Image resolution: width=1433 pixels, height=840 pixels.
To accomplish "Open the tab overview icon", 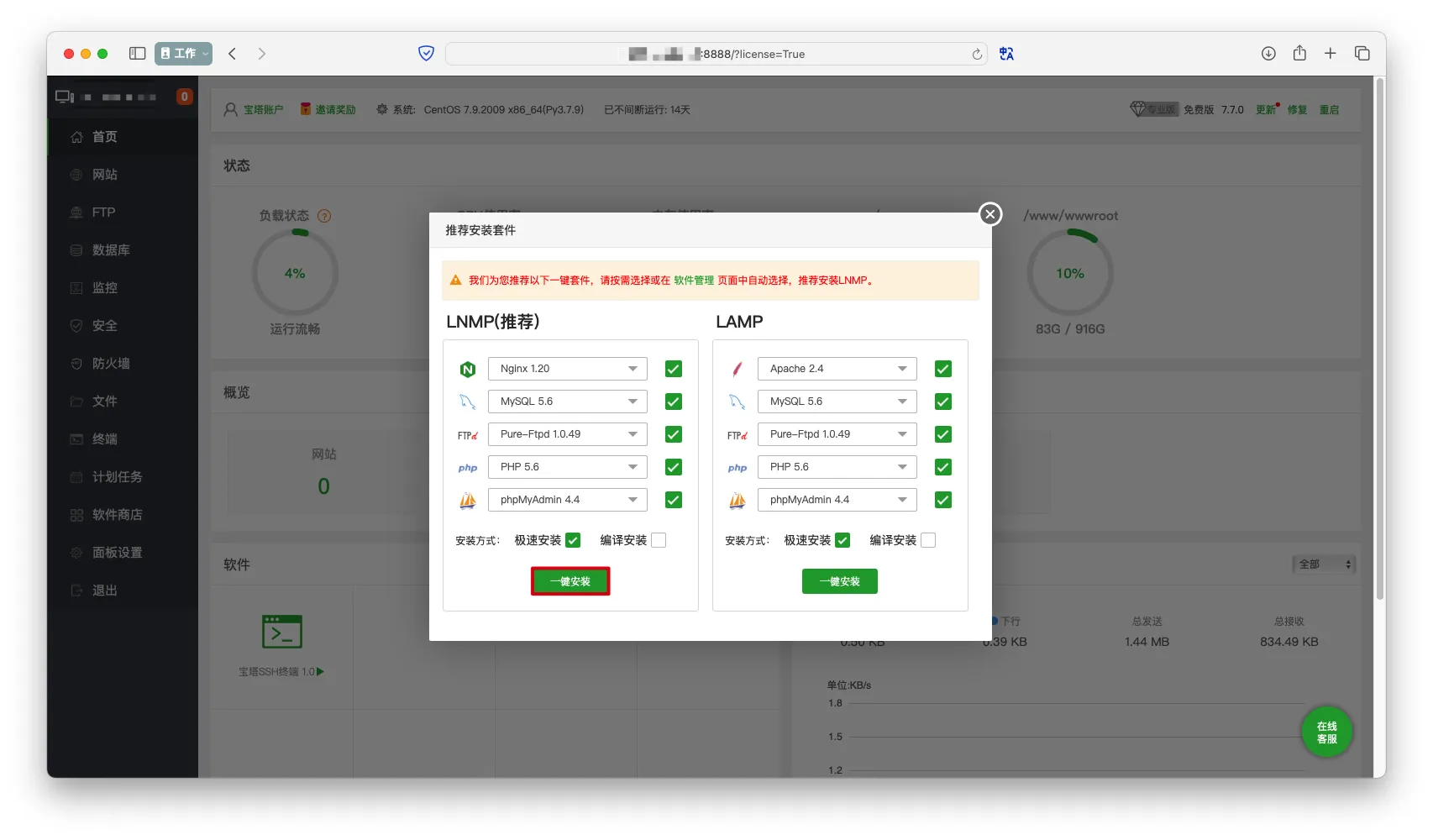I will click(x=1362, y=54).
